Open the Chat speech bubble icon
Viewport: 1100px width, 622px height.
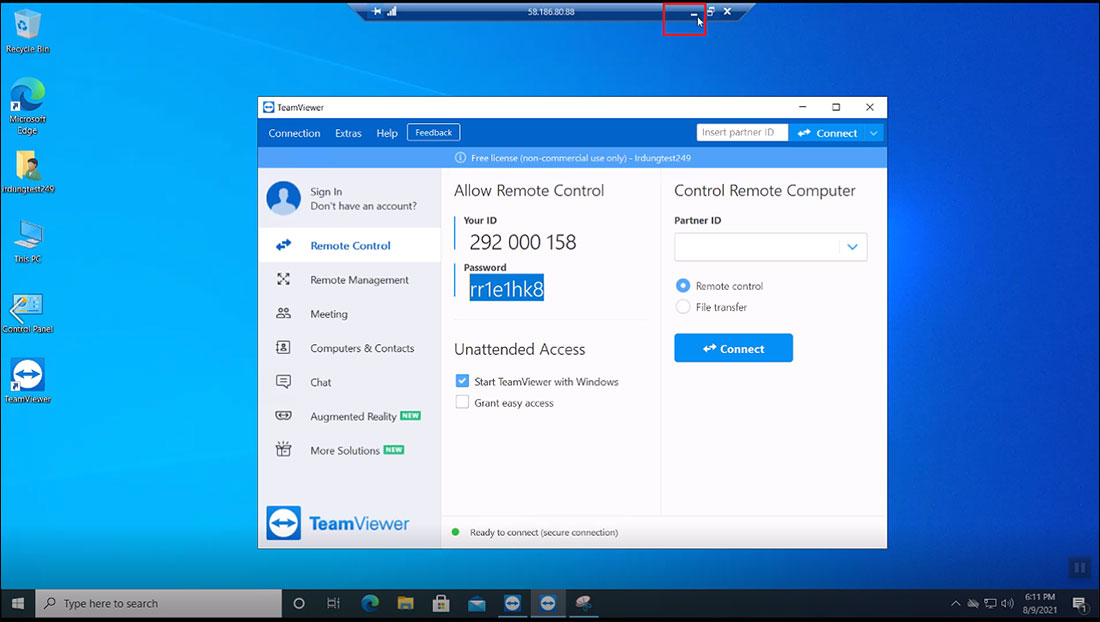click(283, 381)
